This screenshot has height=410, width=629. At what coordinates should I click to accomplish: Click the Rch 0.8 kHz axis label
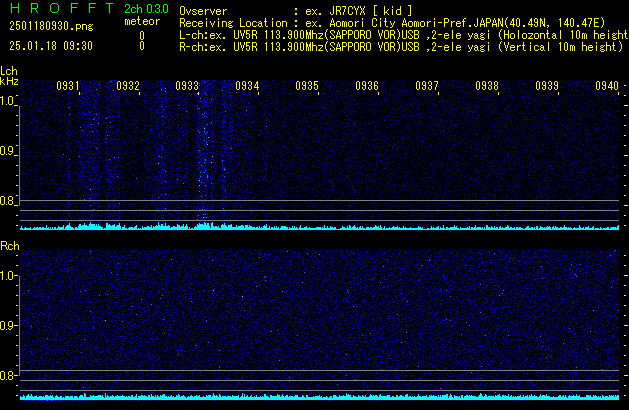7,375
